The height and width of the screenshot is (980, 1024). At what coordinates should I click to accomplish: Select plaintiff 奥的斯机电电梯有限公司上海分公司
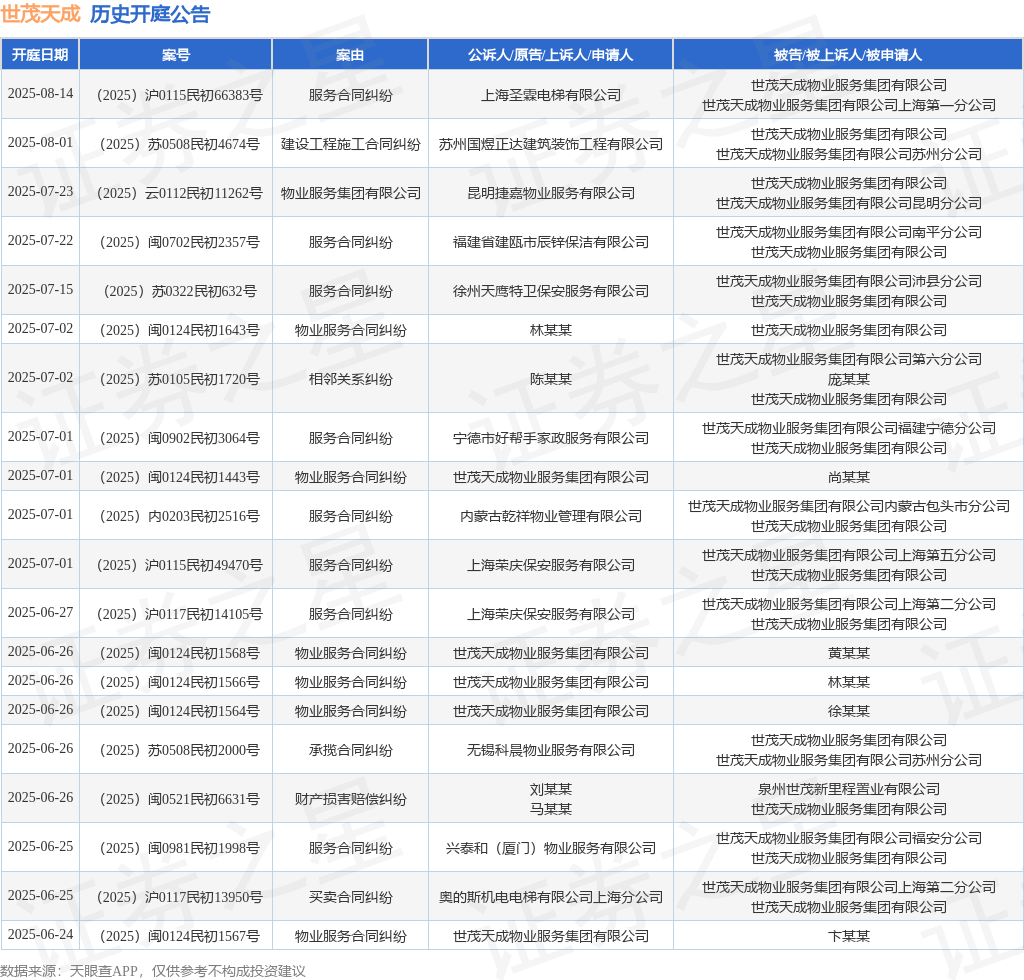click(551, 897)
